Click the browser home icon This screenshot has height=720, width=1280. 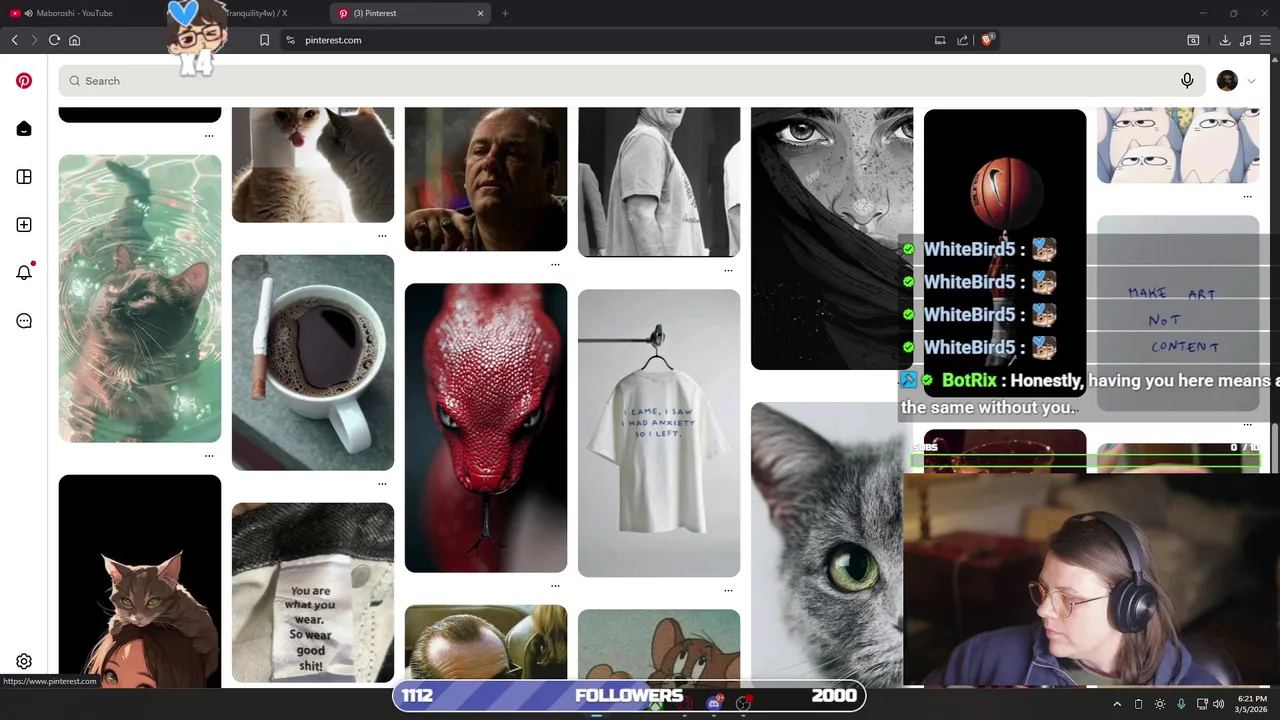[74, 40]
